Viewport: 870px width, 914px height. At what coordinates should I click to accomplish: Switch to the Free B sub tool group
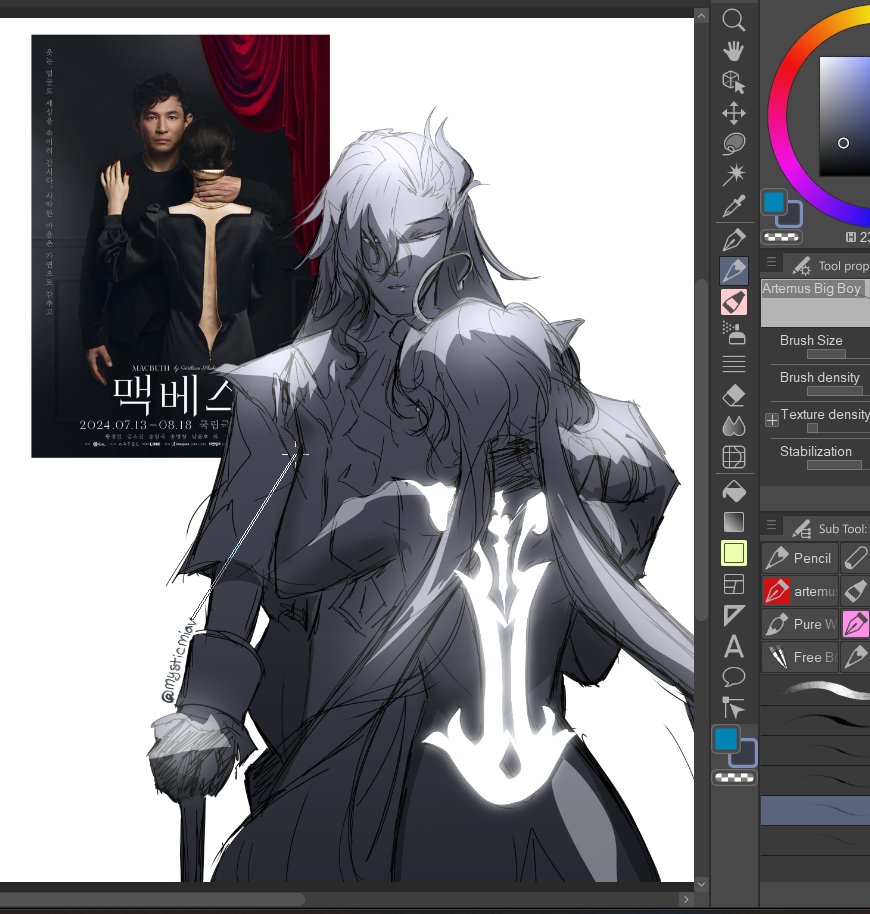799,657
